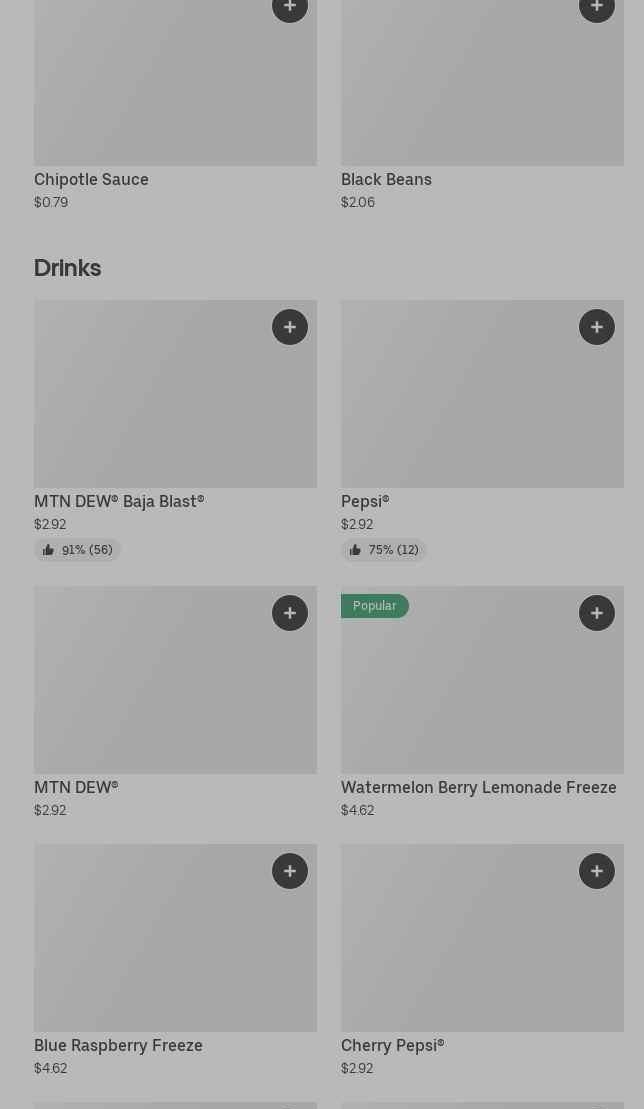Open the Watermelon Berry Lemonade Freeze title
Viewport: 644px width, 1109px height.
tap(478, 788)
